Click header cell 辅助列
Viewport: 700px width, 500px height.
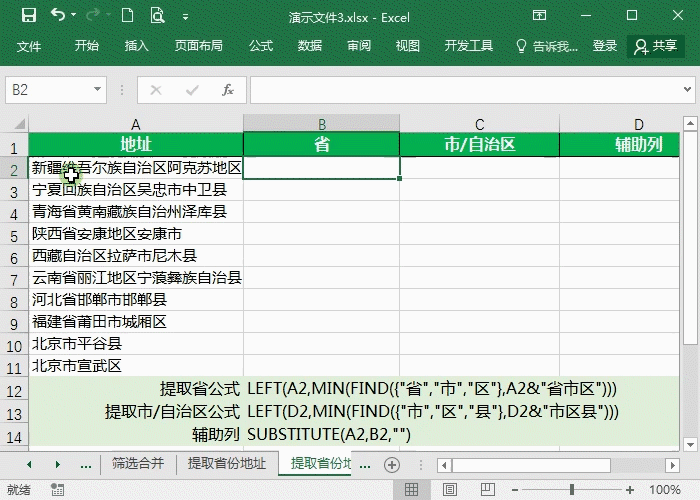[x=620, y=144]
